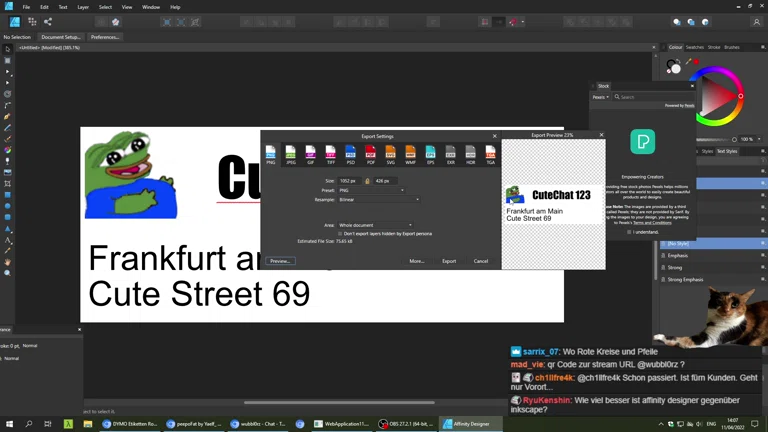The width and height of the screenshot is (768, 432).
Task: Close the Export Preview 23% panel
Action: click(601, 135)
